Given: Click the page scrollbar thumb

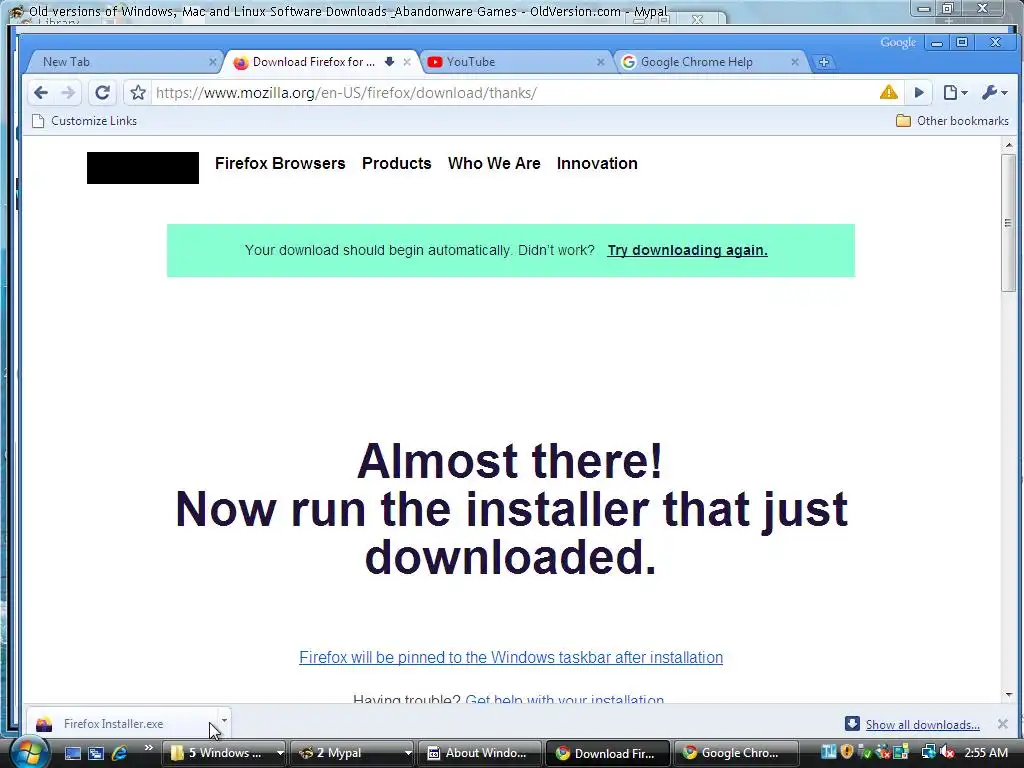Looking at the screenshot, I should pos(1008,223).
